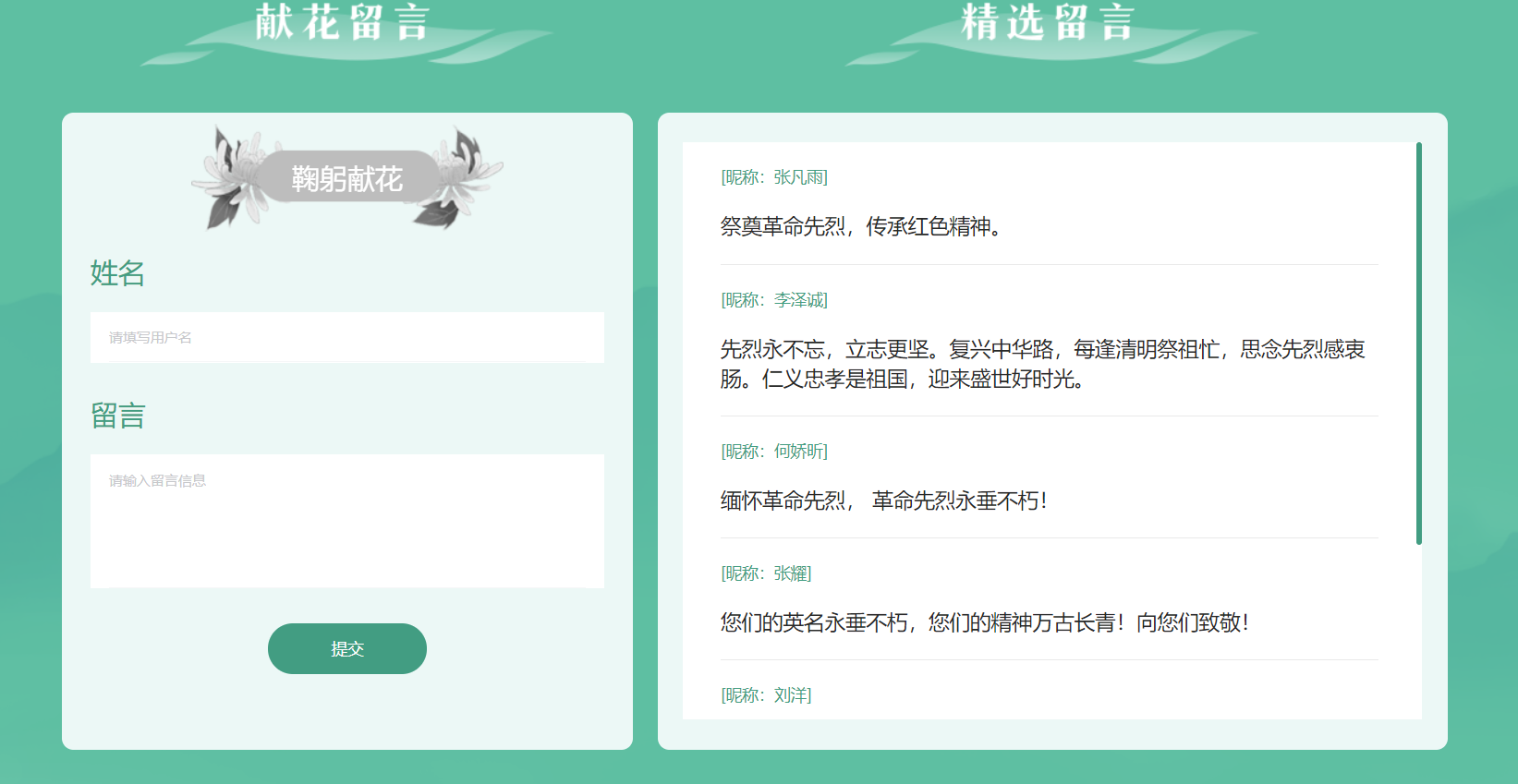Select the nickname 刘洋
1518x784 pixels.
792,695
